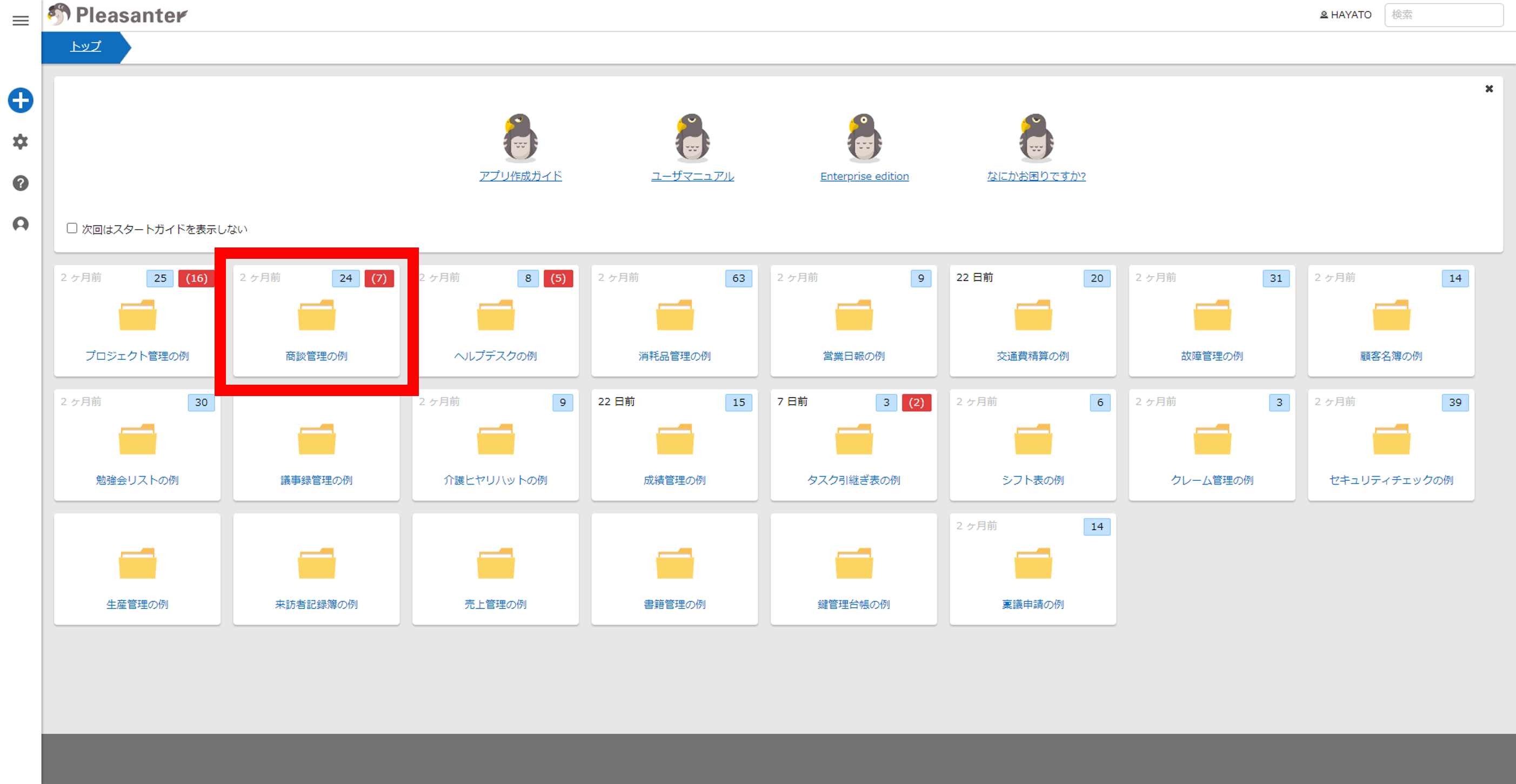
Task: Open 介護ヒヤリハットの例 link
Action: (496, 480)
